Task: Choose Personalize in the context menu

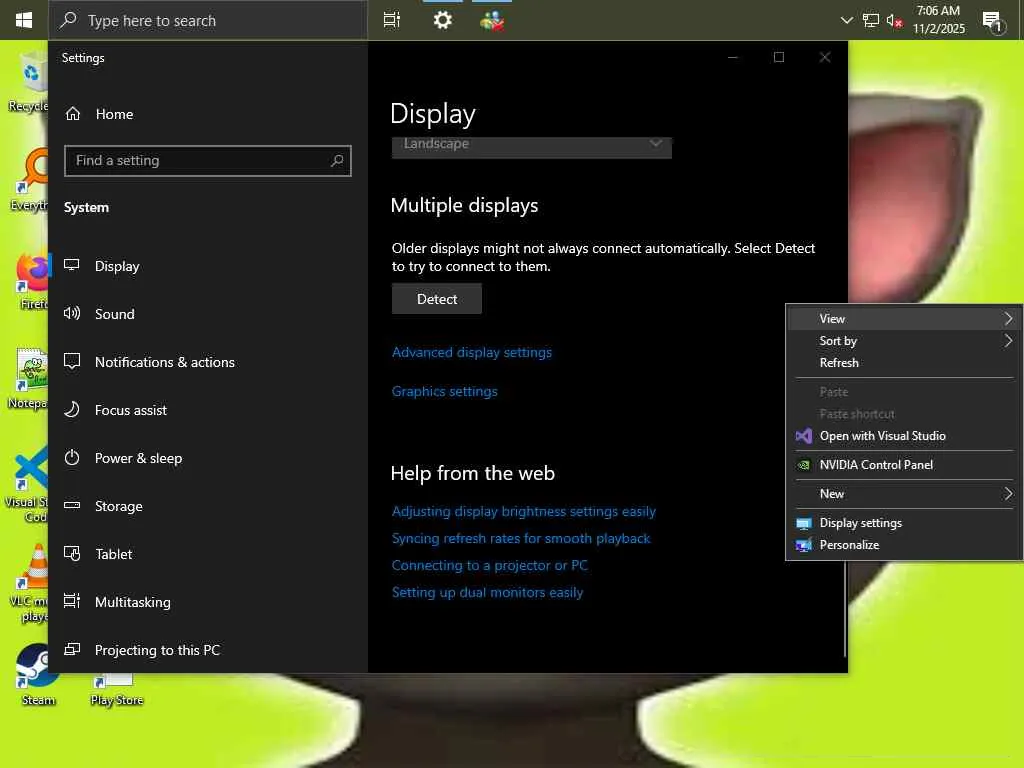Action: [904, 545]
